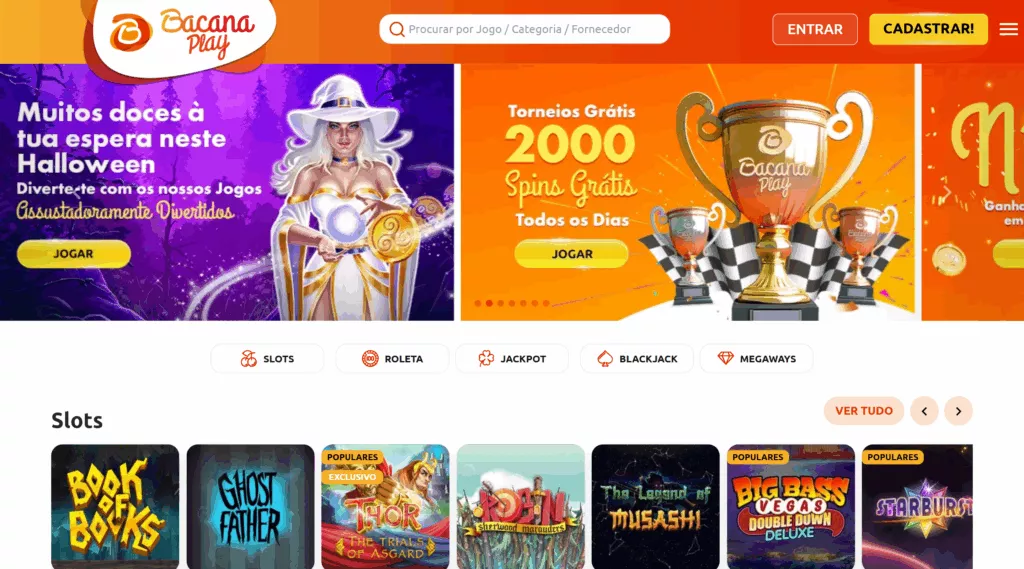Select the last carousel dot indicator
1024x569 pixels.
click(x=546, y=303)
